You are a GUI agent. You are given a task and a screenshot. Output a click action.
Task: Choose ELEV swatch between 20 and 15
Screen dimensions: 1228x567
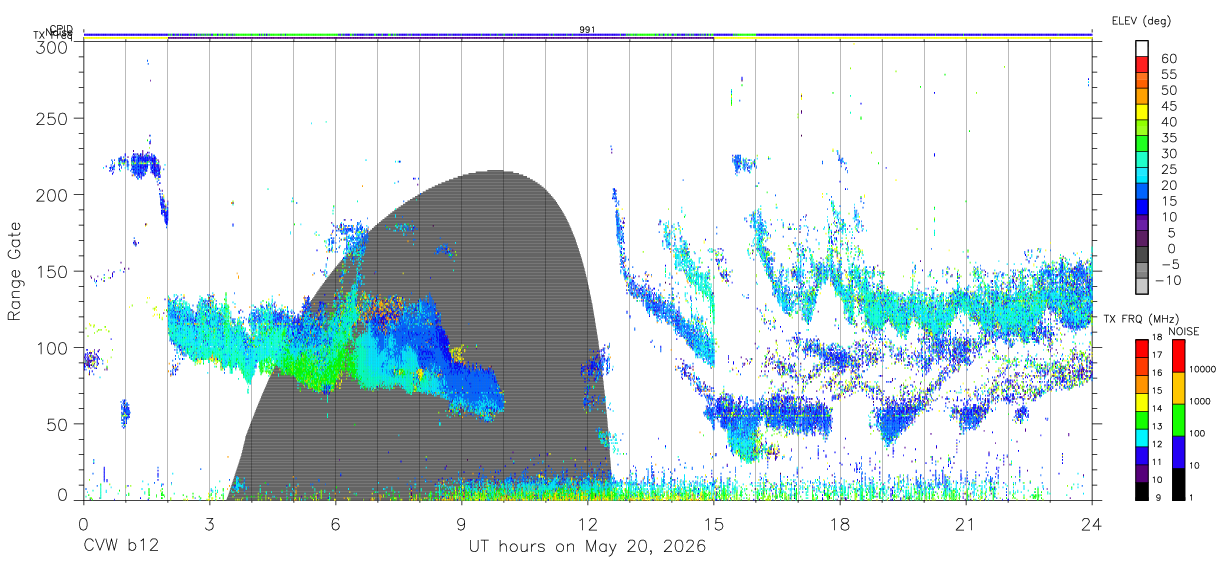[1143, 192]
